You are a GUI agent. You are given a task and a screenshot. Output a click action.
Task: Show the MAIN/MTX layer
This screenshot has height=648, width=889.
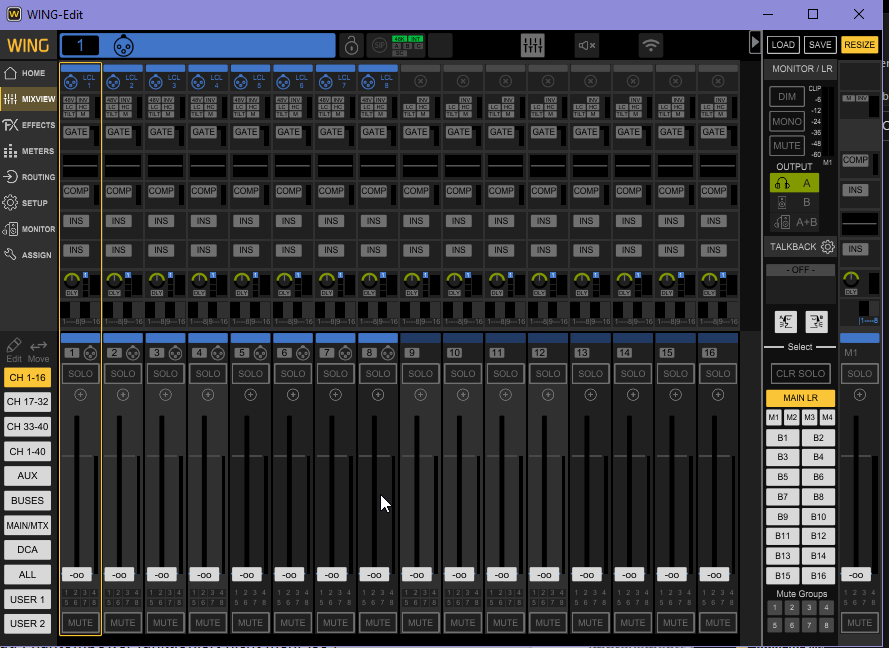click(x=27, y=526)
